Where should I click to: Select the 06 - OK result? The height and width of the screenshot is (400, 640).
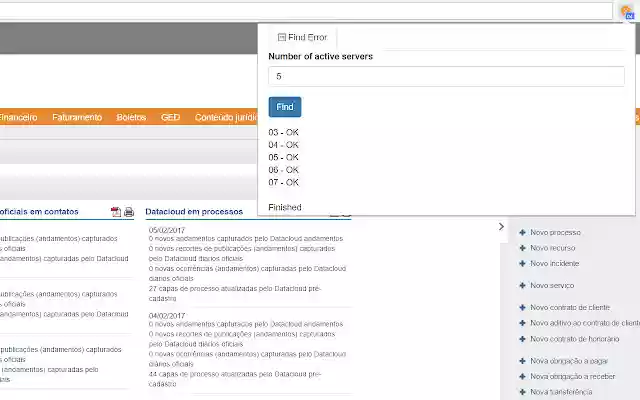tap(283, 170)
